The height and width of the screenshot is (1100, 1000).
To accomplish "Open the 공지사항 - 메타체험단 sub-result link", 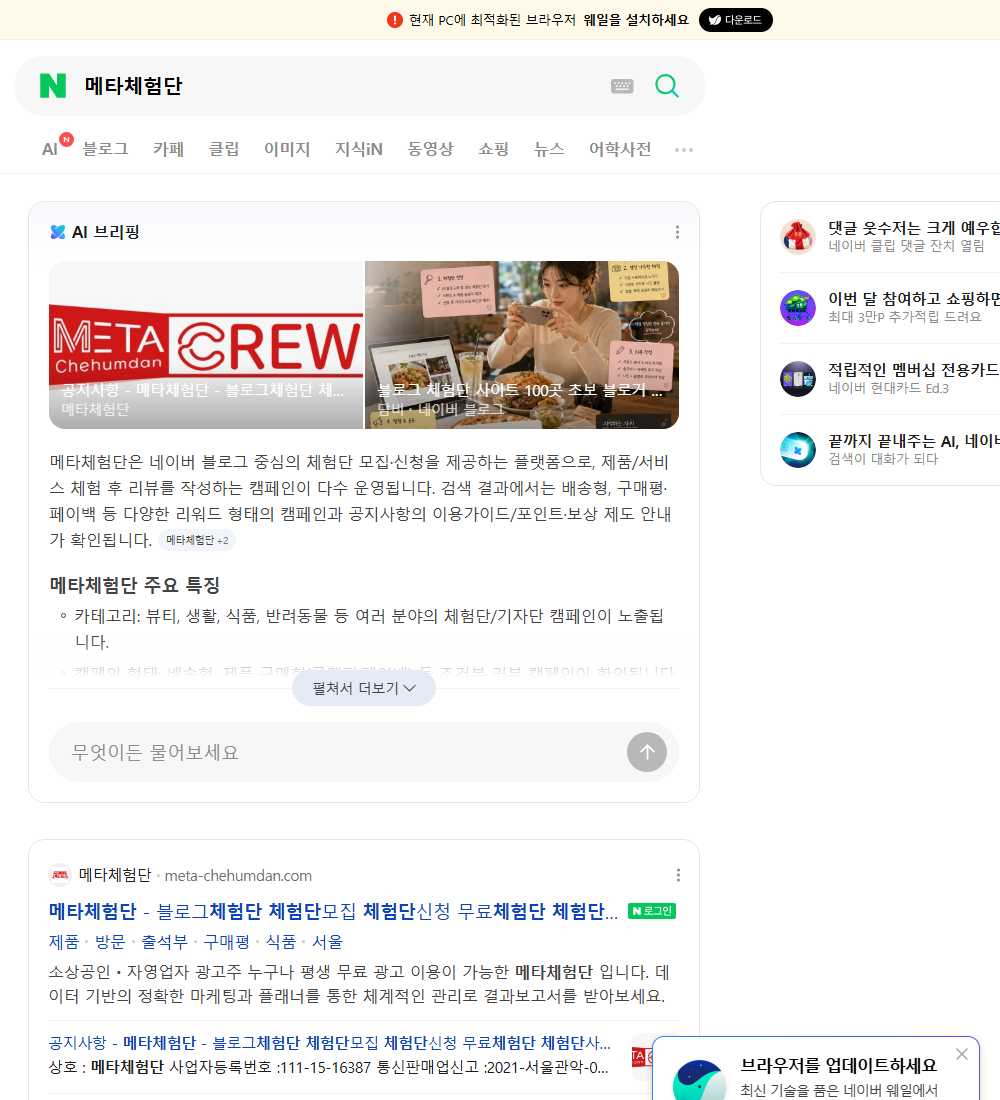I will pos(329,1042).
